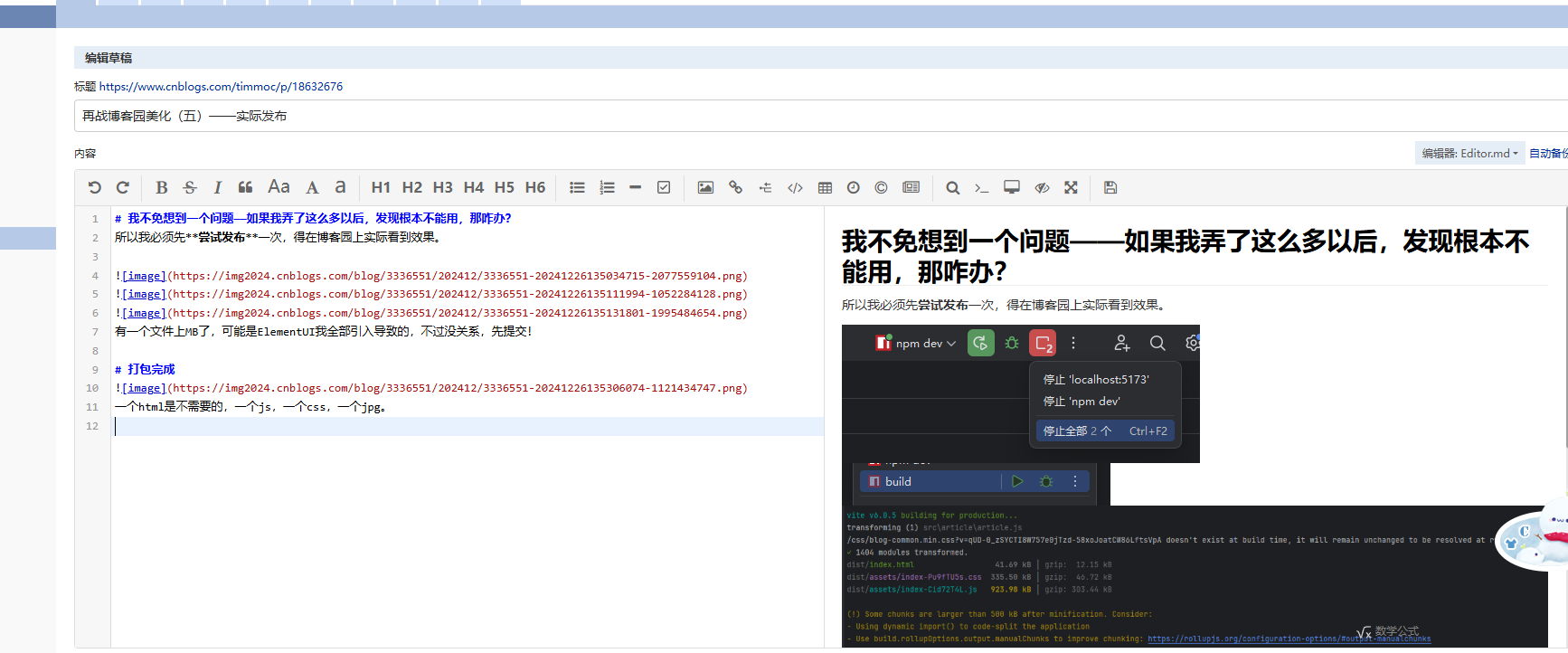Image resolution: width=1568 pixels, height=653 pixels.
Task: Click the 数学公式 label in preview
Action: (x=1397, y=630)
